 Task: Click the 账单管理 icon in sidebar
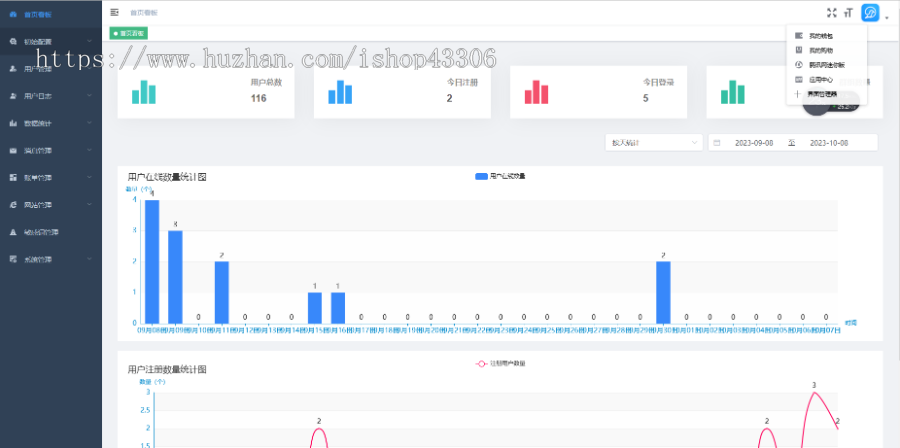[x=14, y=178]
